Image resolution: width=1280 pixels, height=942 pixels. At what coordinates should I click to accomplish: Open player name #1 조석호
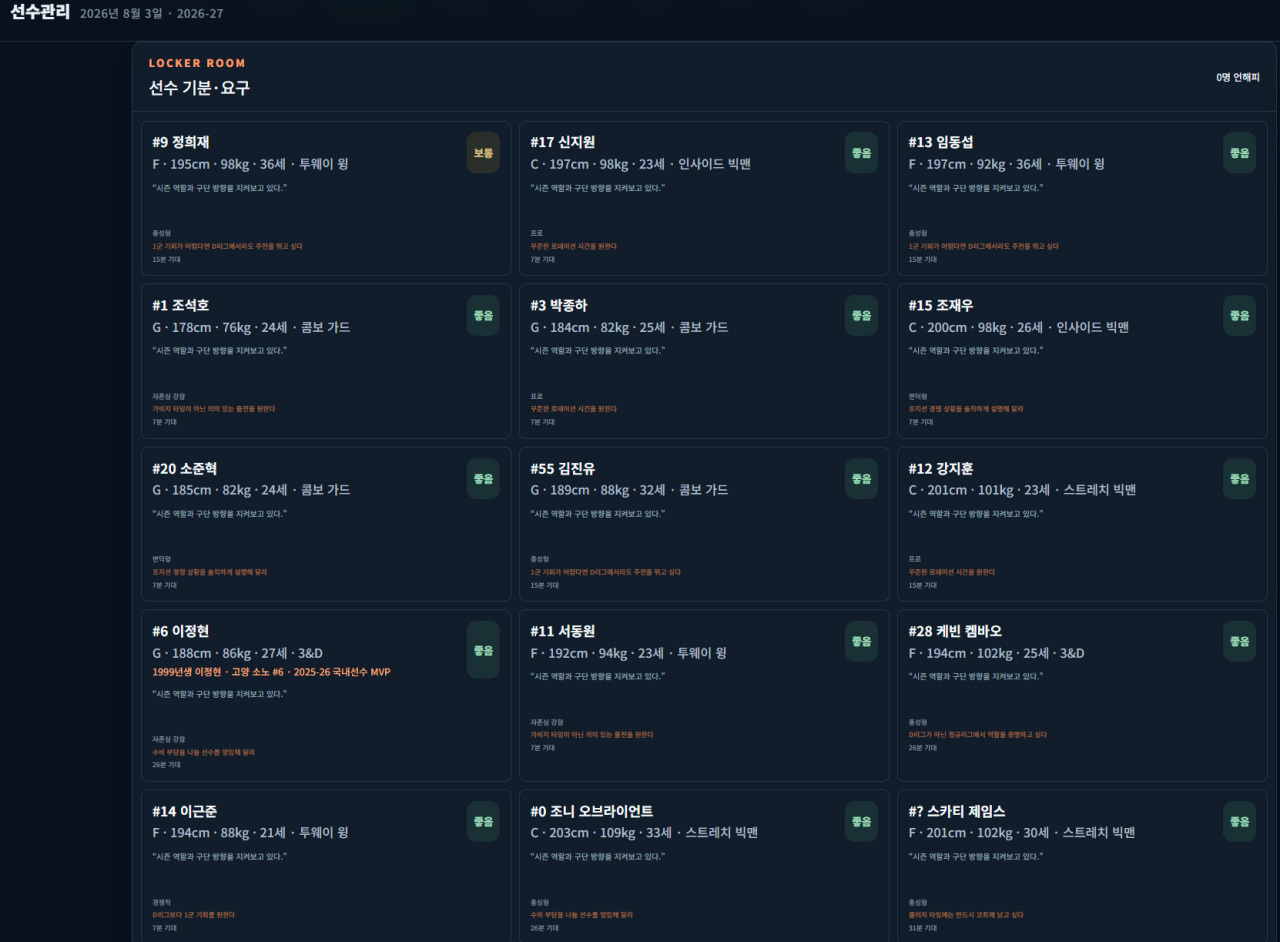click(181, 305)
